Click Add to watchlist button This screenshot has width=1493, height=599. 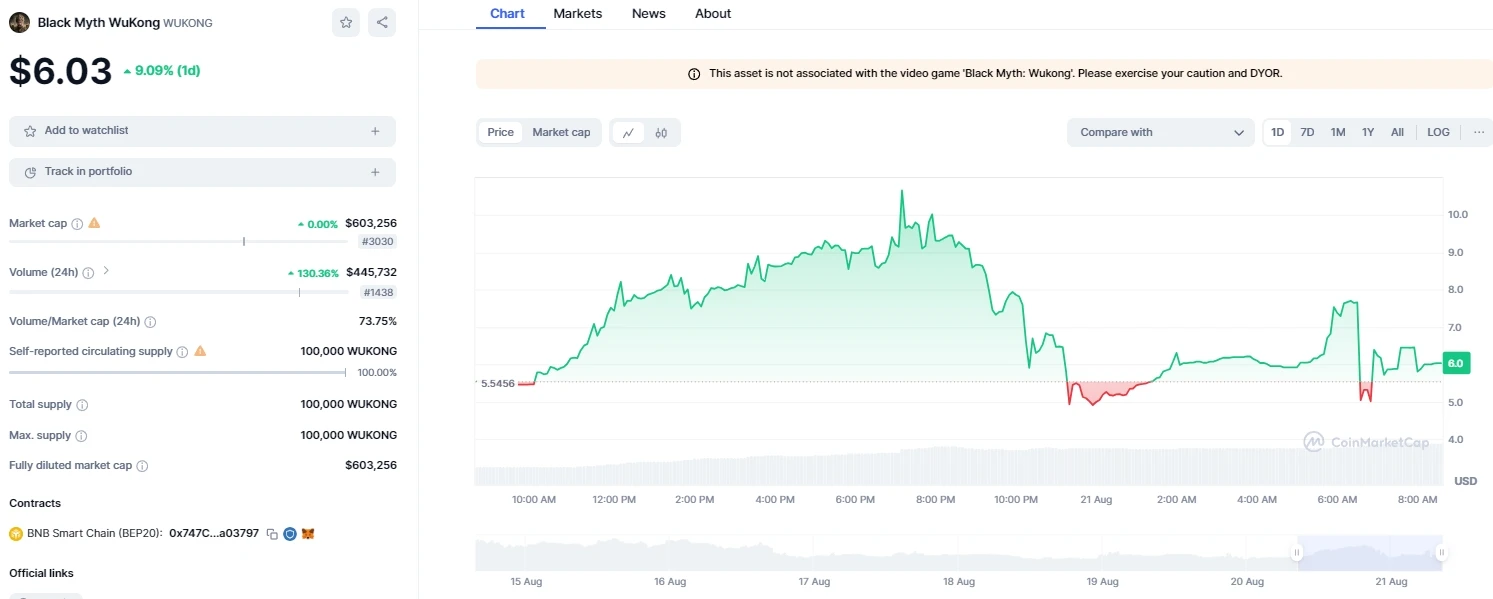pyautogui.click(x=202, y=131)
